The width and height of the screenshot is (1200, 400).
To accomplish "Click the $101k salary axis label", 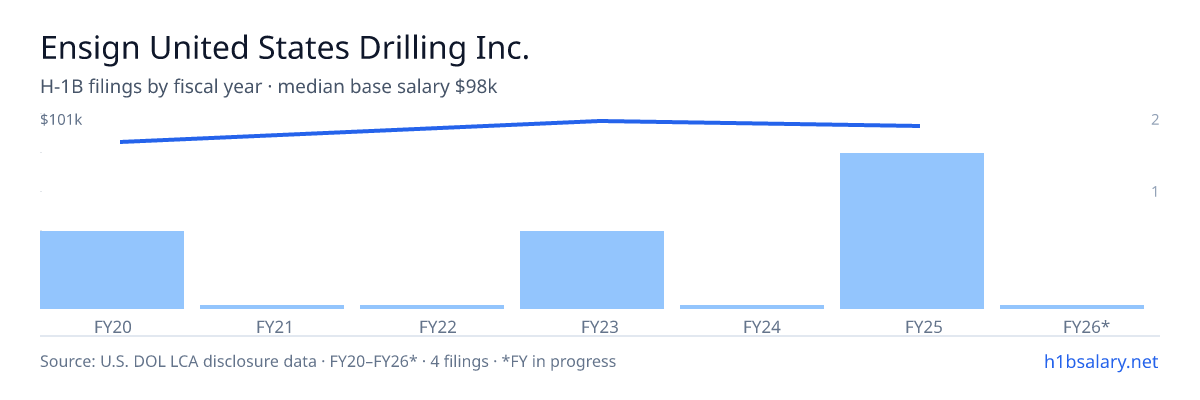I will (61, 120).
